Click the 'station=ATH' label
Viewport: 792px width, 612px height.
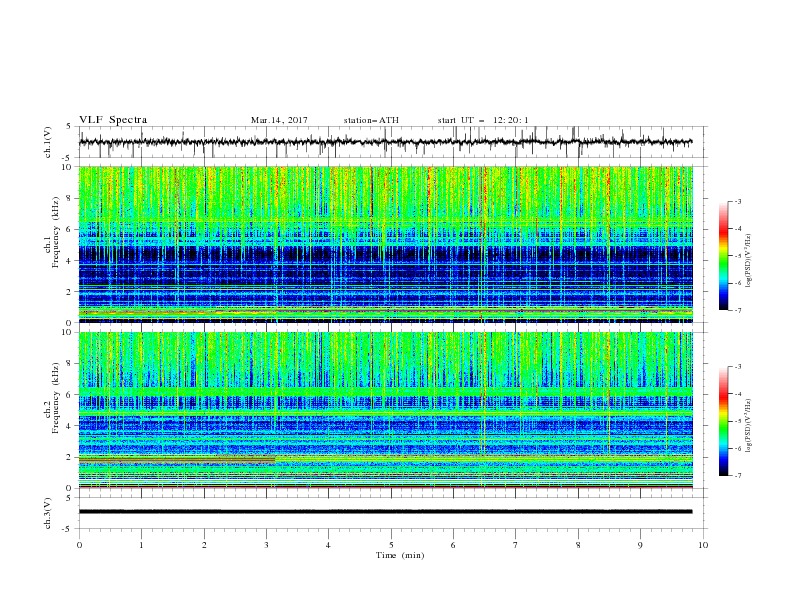click(x=371, y=120)
